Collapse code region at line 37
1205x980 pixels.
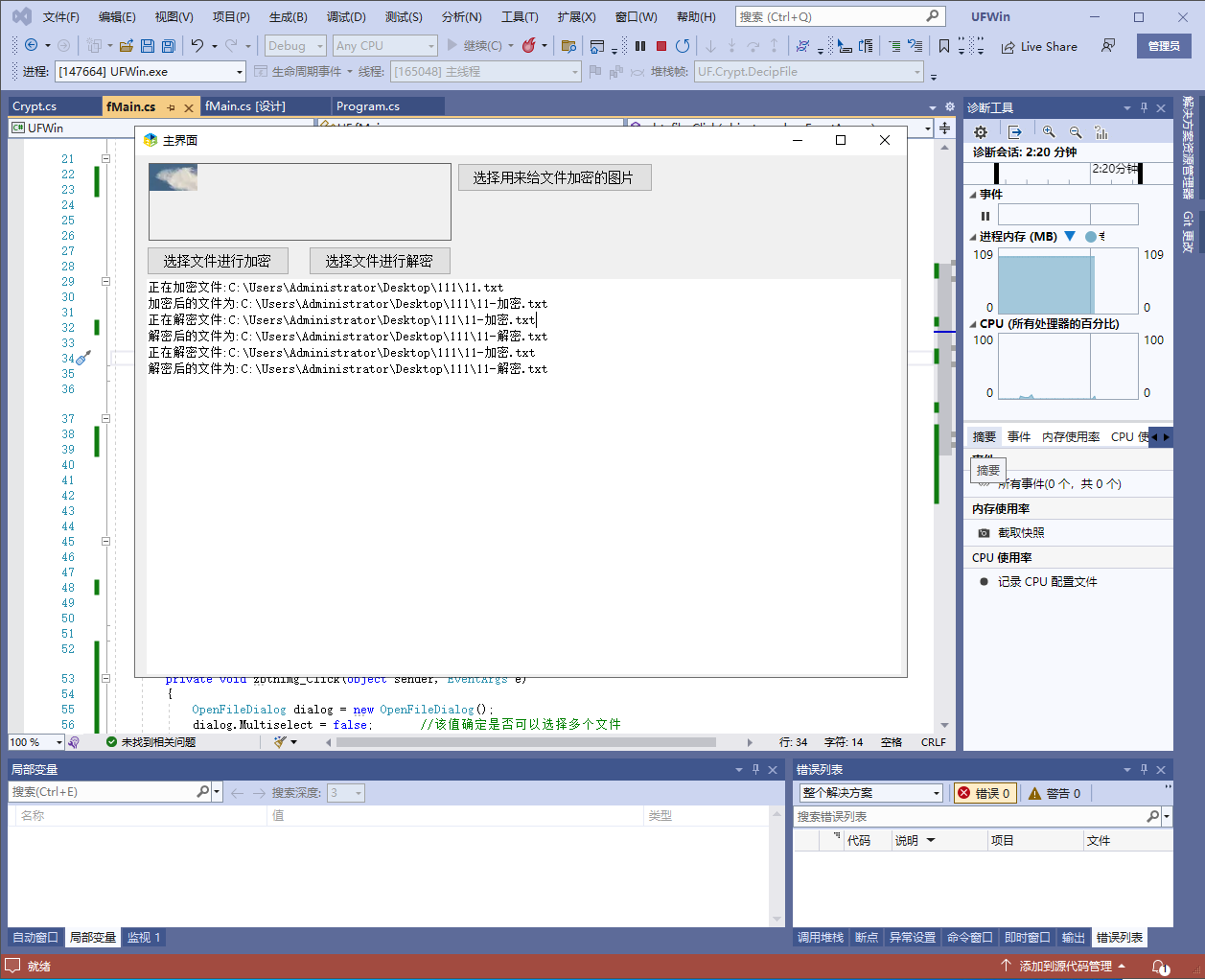pos(105,419)
